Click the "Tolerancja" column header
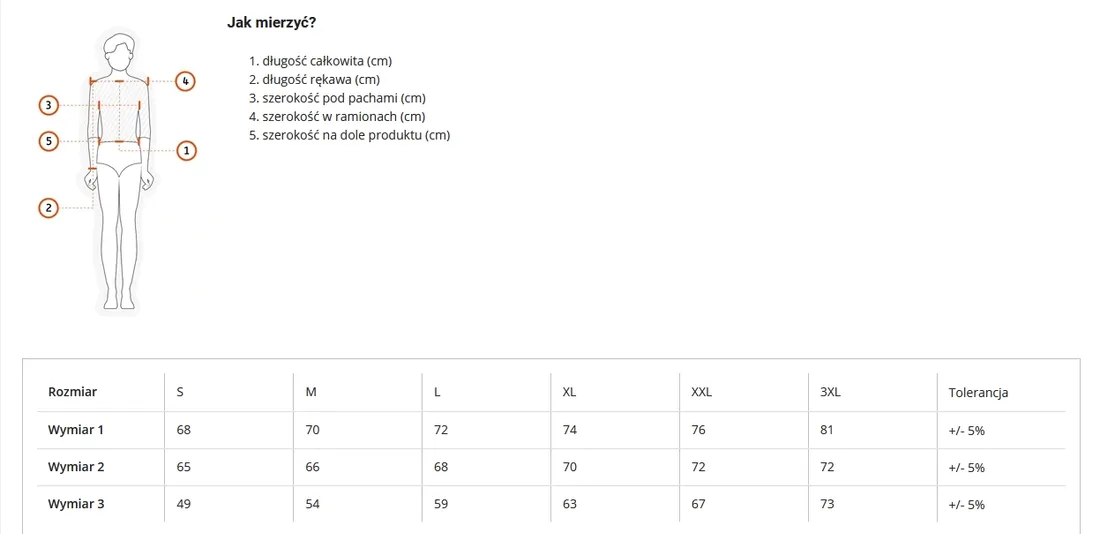The width and height of the screenshot is (1100, 534). click(978, 393)
